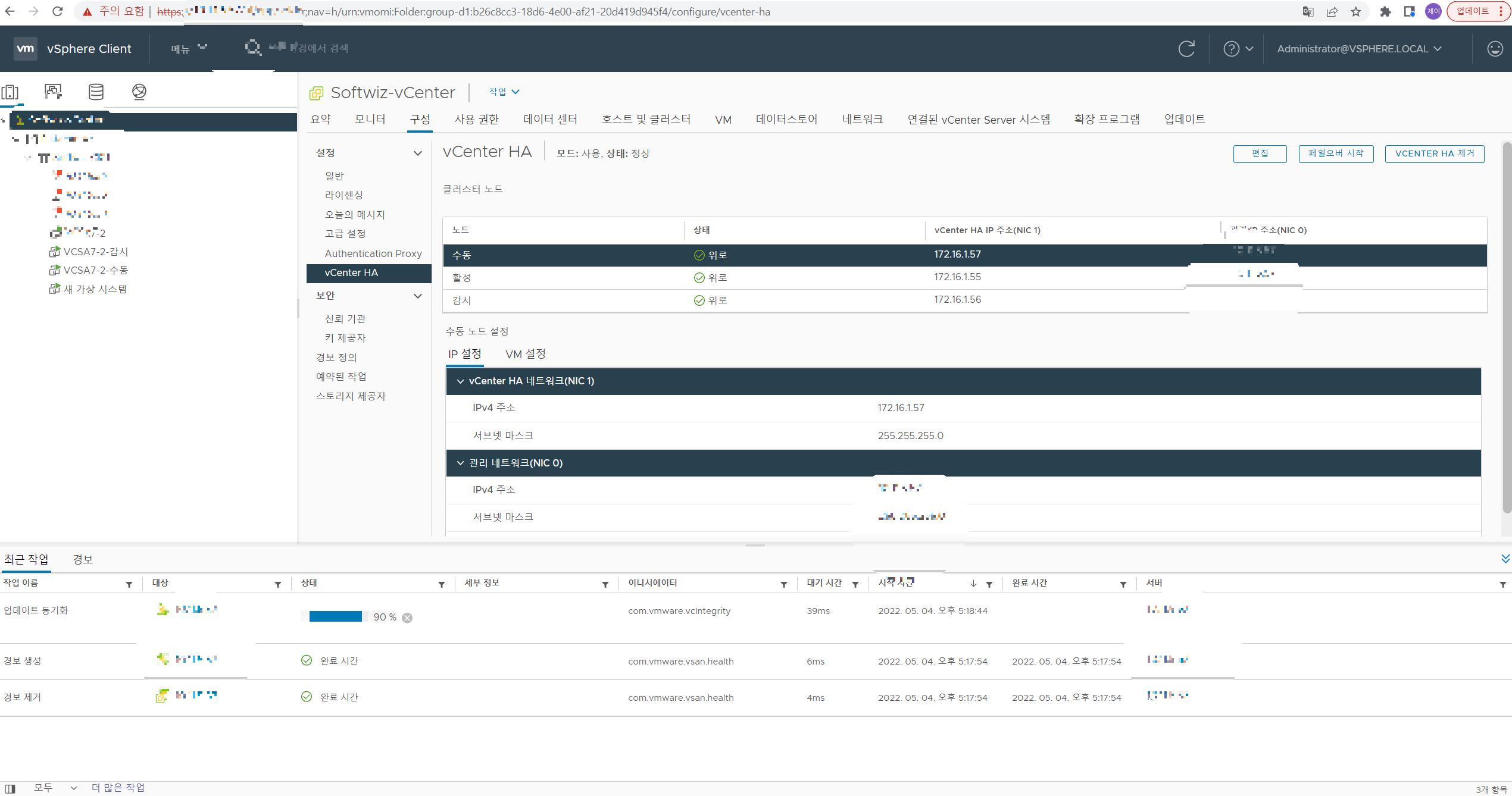Viewport: 1512px width, 796px height.
Task: Open VMs and Templates inventory view icon
Action: (54, 92)
